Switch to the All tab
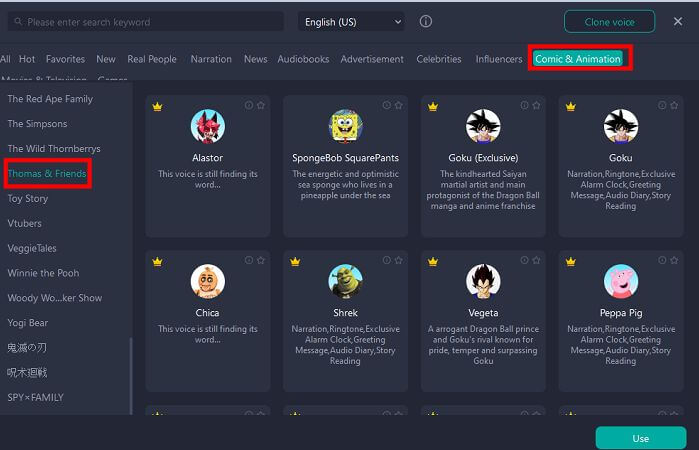The image size is (699, 450). 5,59
